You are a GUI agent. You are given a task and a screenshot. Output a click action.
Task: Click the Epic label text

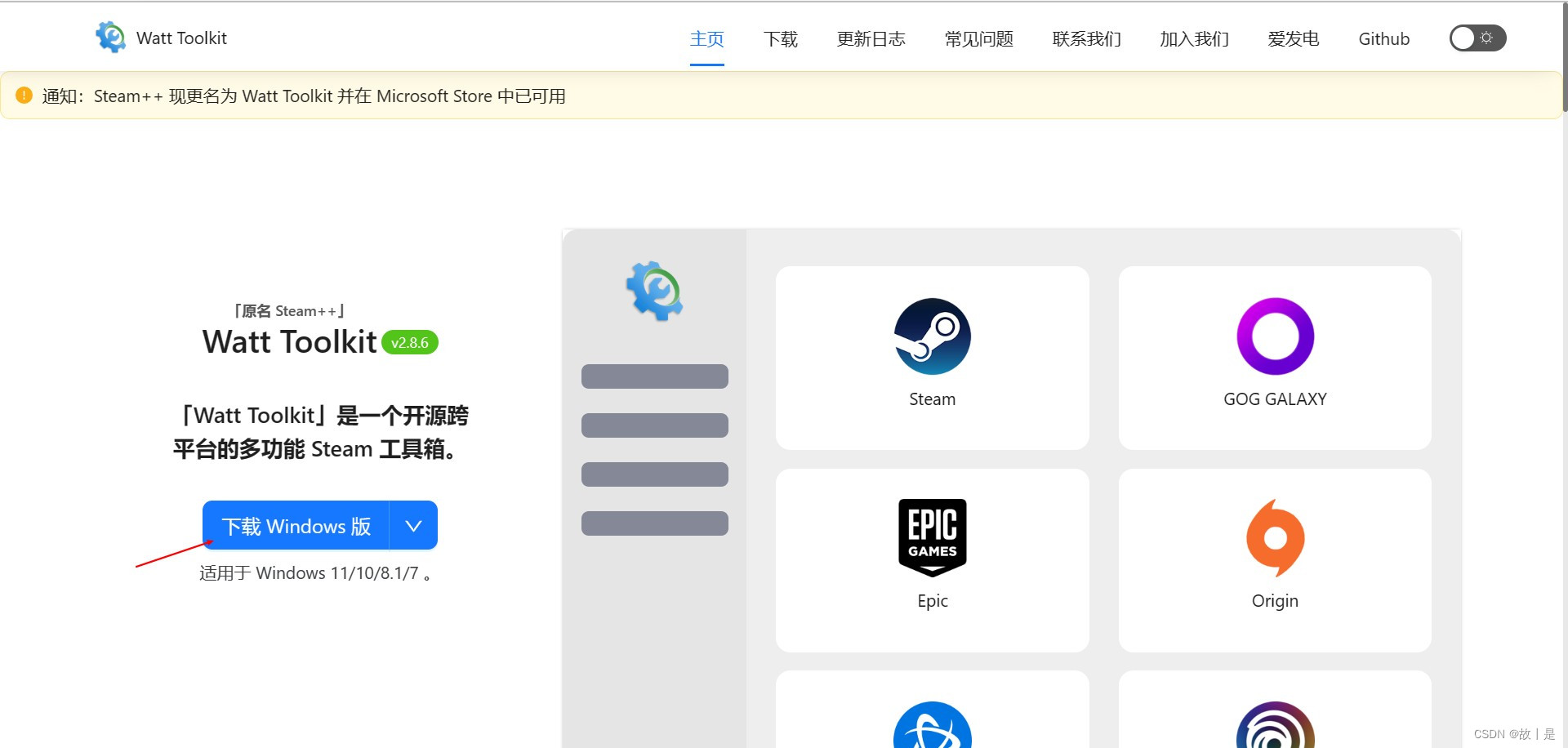click(x=932, y=601)
